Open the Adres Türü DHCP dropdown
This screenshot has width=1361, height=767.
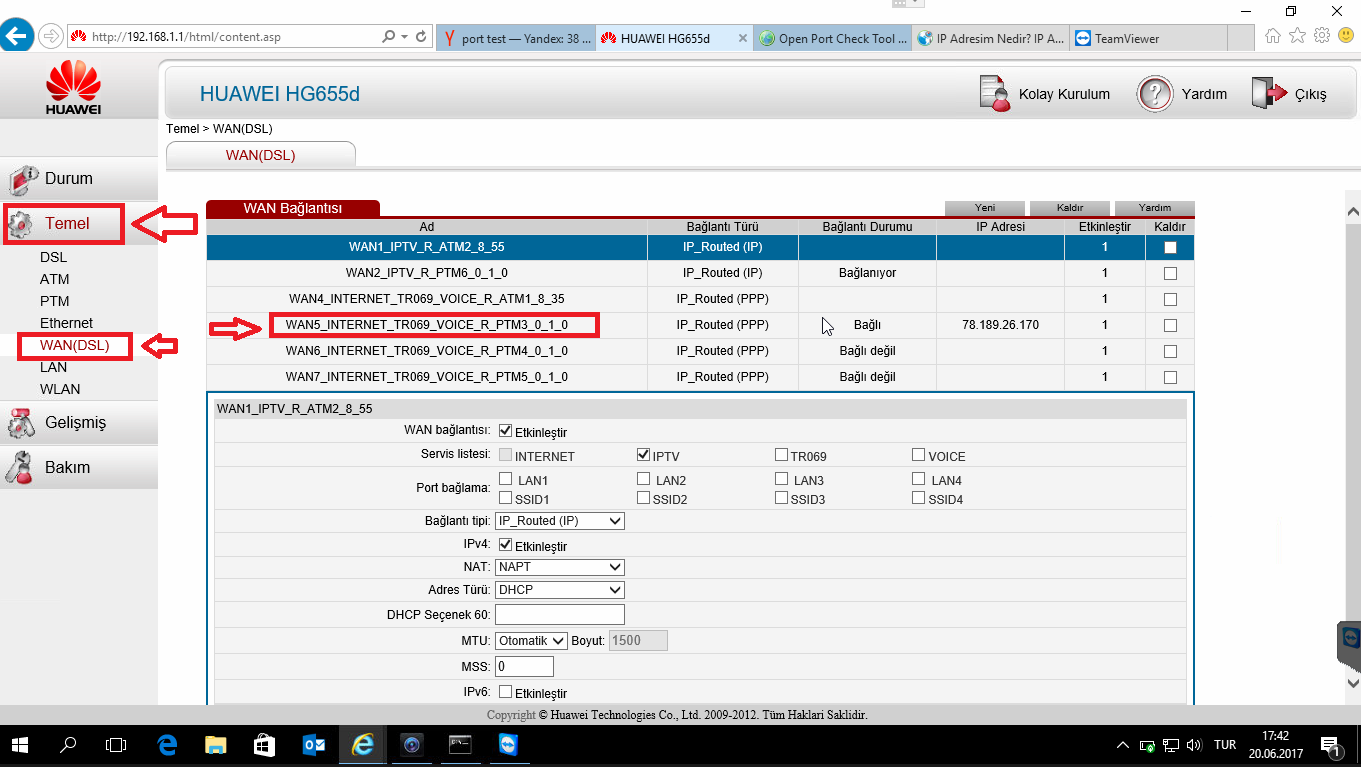[560, 590]
